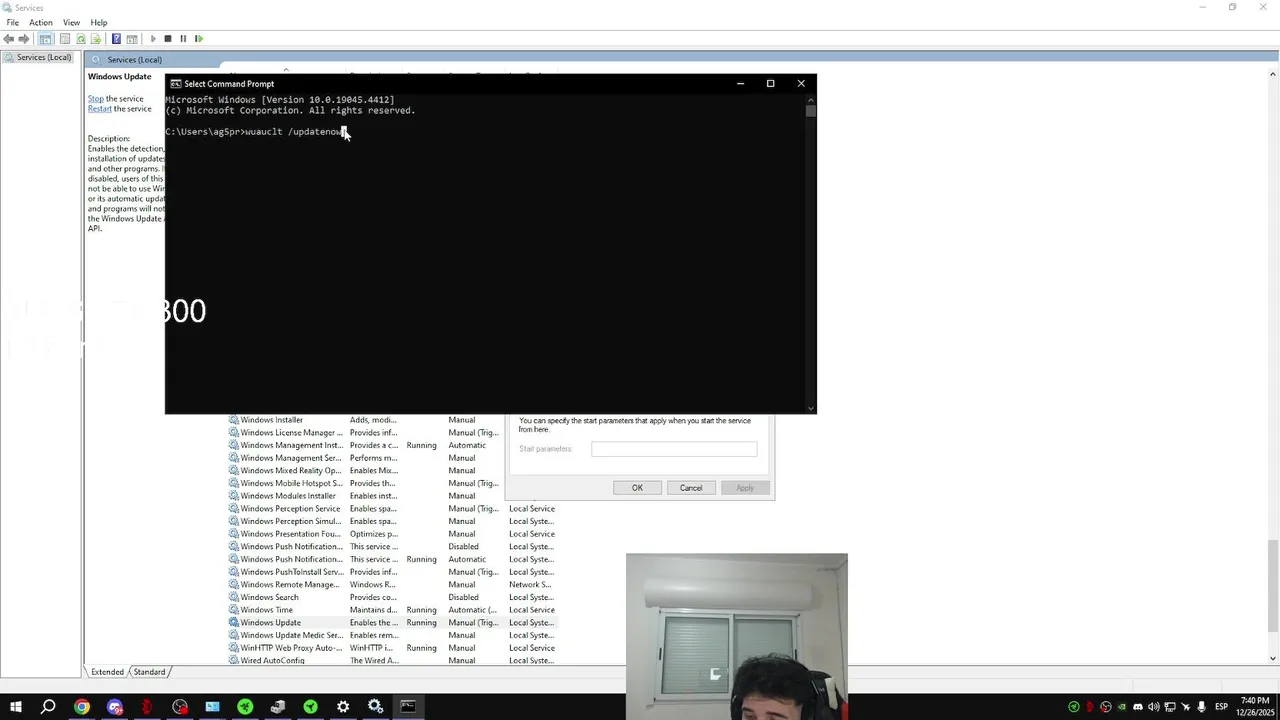Screen dimensions: 1280x720
Task: Click OK in the properties dialog
Action: point(637,488)
